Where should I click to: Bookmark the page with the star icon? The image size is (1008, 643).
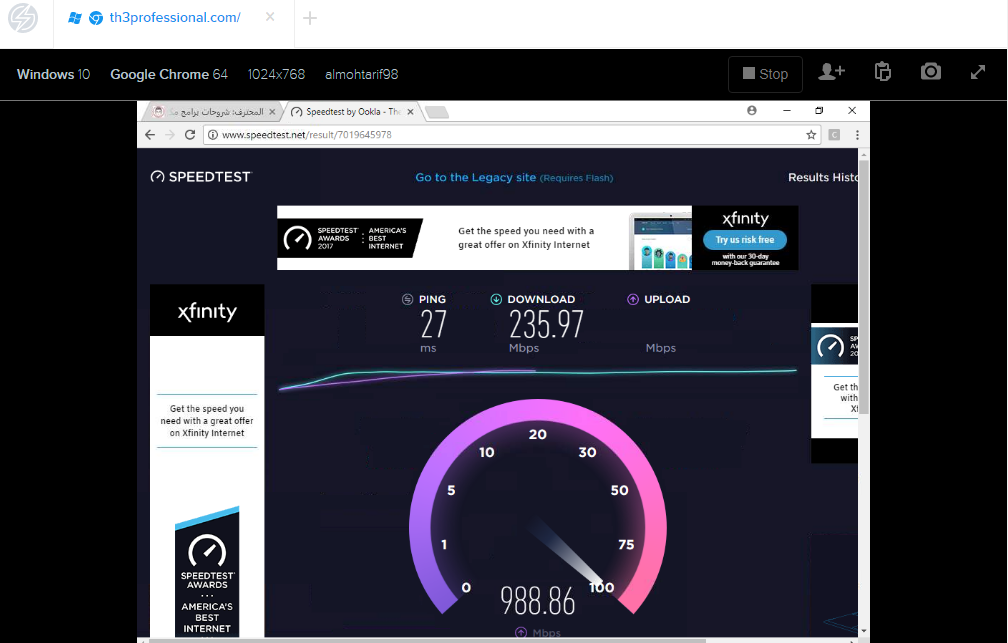tap(811, 134)
